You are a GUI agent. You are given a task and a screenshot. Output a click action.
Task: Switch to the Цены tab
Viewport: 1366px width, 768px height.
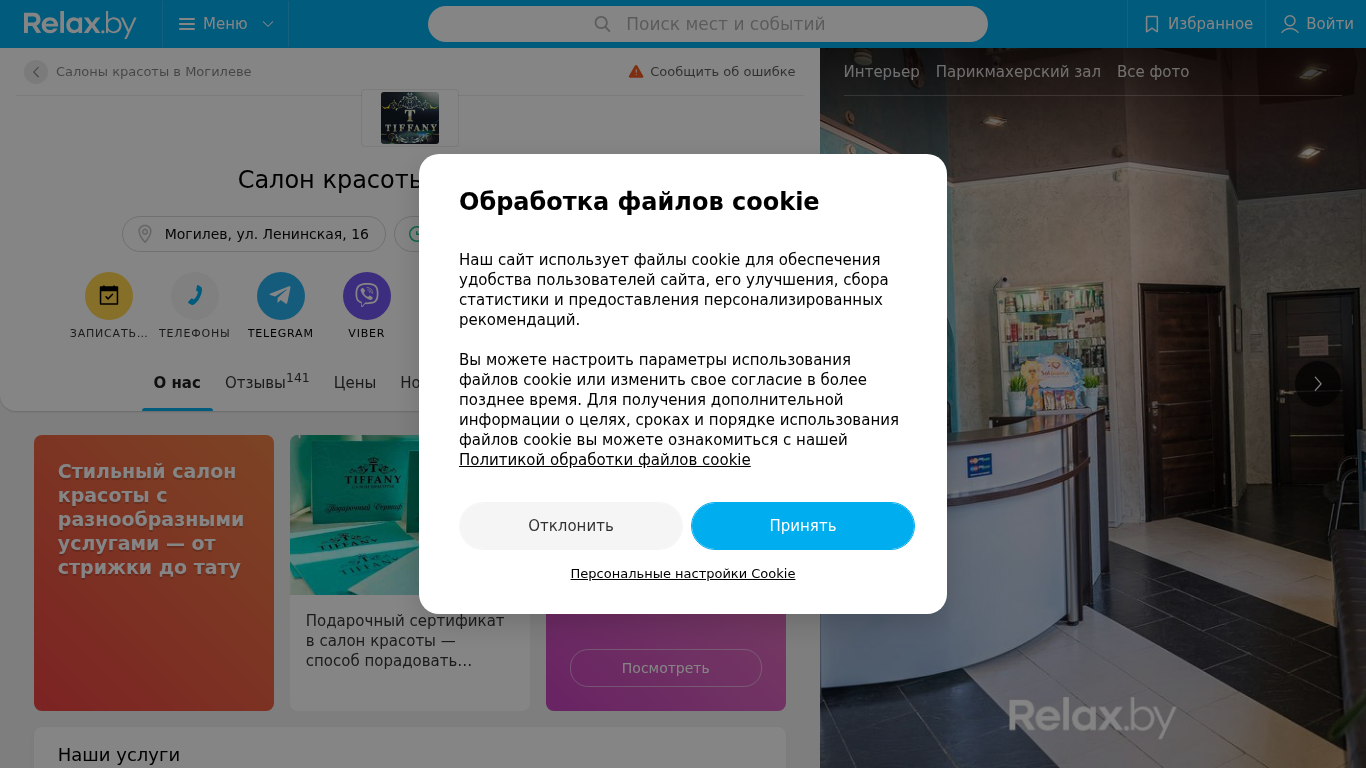tap(355, 382)
